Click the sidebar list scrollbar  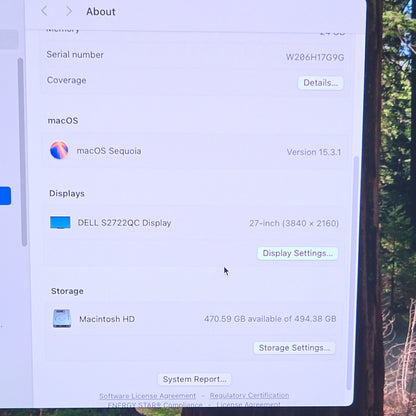coord(22,152)
